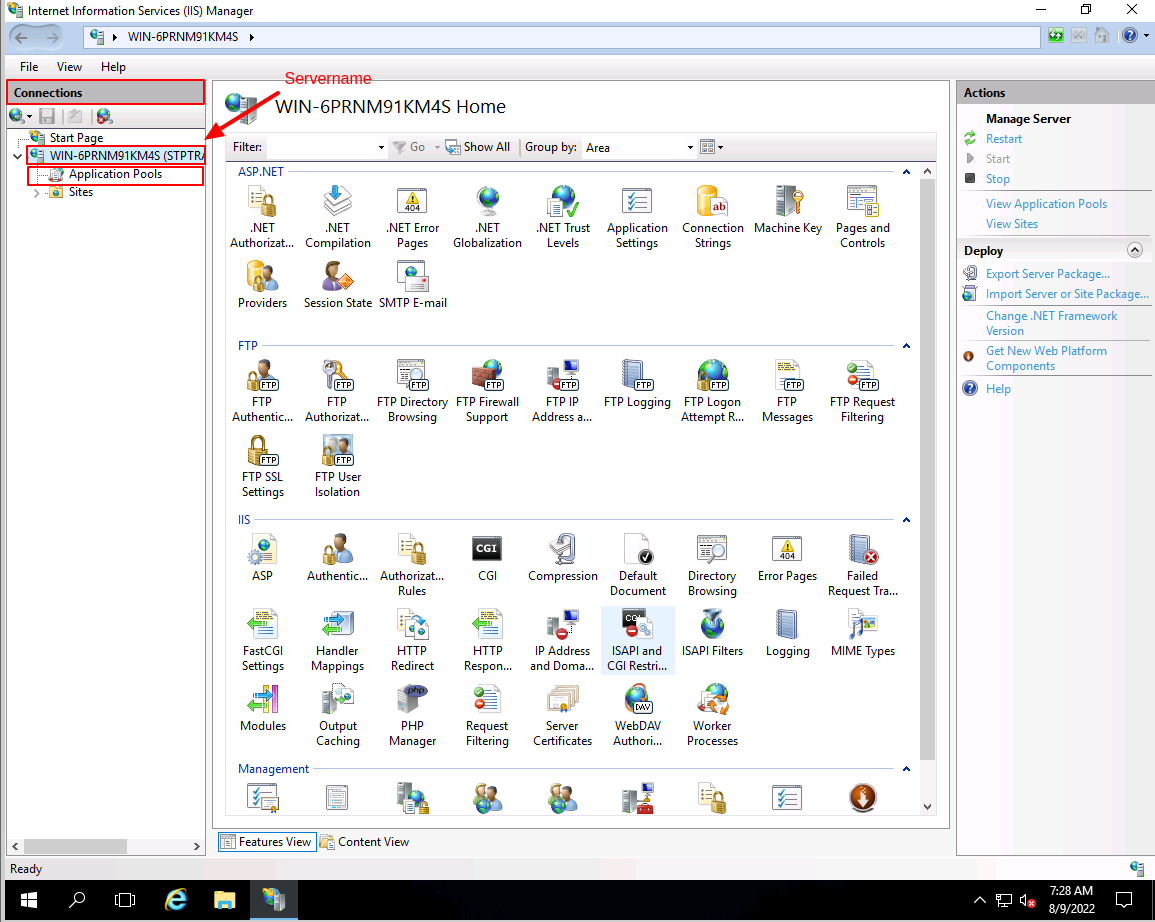This screenshot has height=922, width=1155.
Task: Open the Machine Key feature
Action: (788, 211)
